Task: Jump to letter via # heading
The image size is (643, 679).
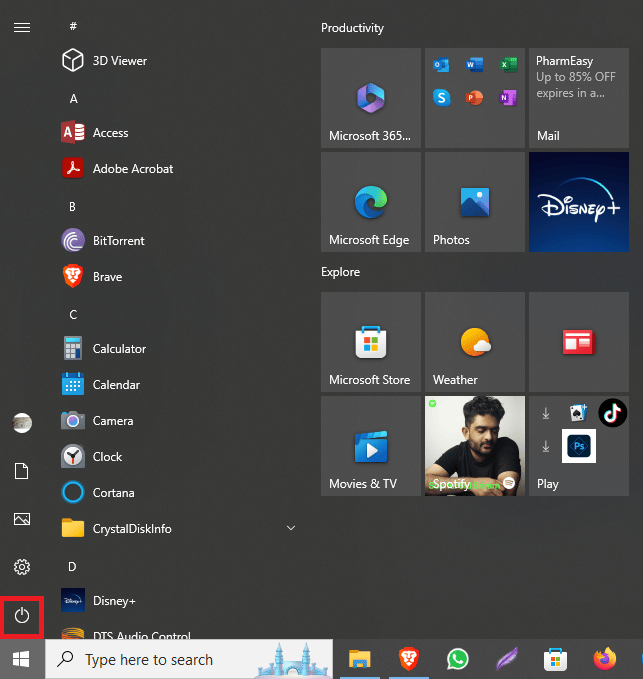Action: click(x=73, y=26)
